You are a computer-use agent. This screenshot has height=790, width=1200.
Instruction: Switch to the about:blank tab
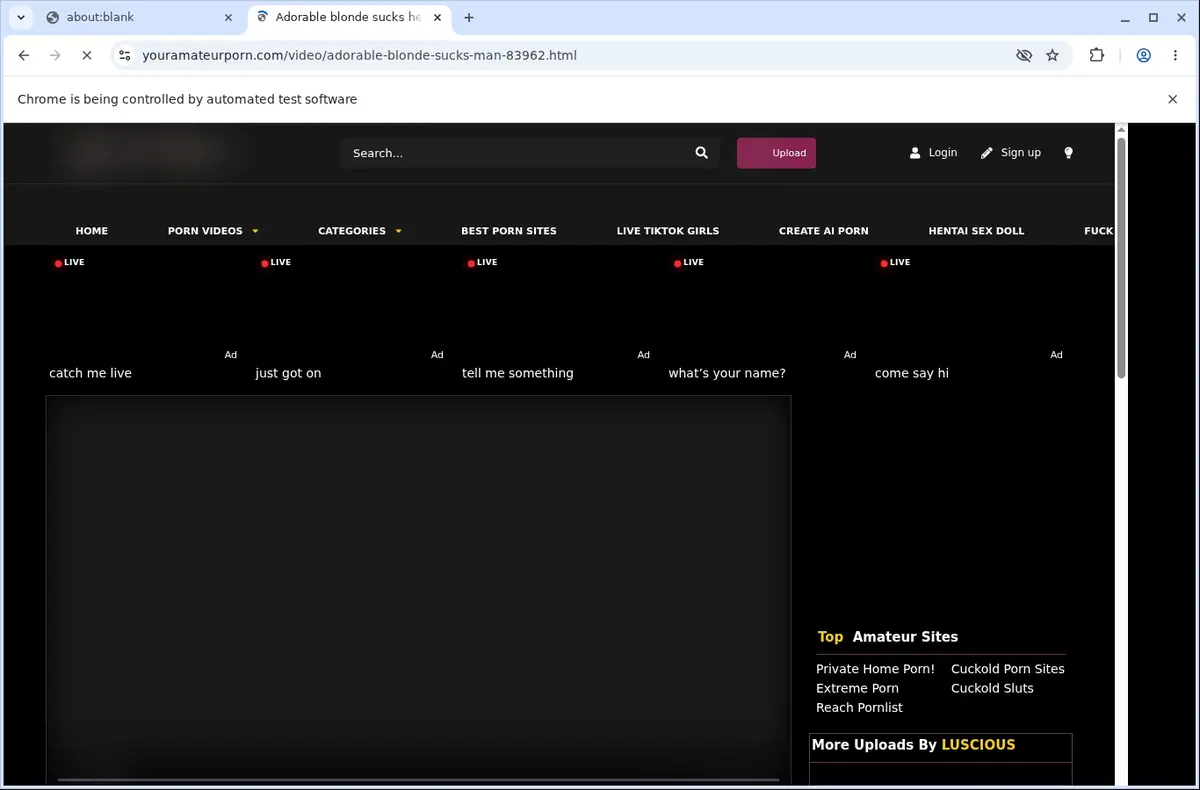pos(137,17)
